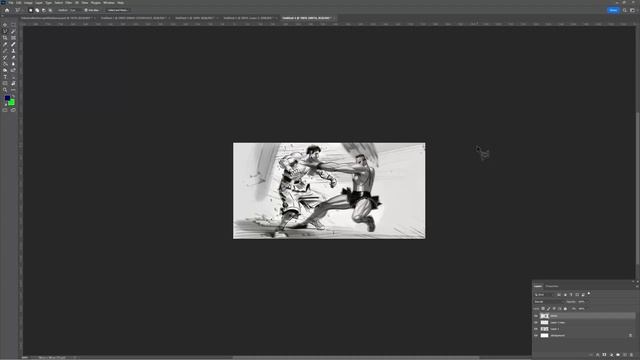Delete layer with trash icon

coord(631,355)
